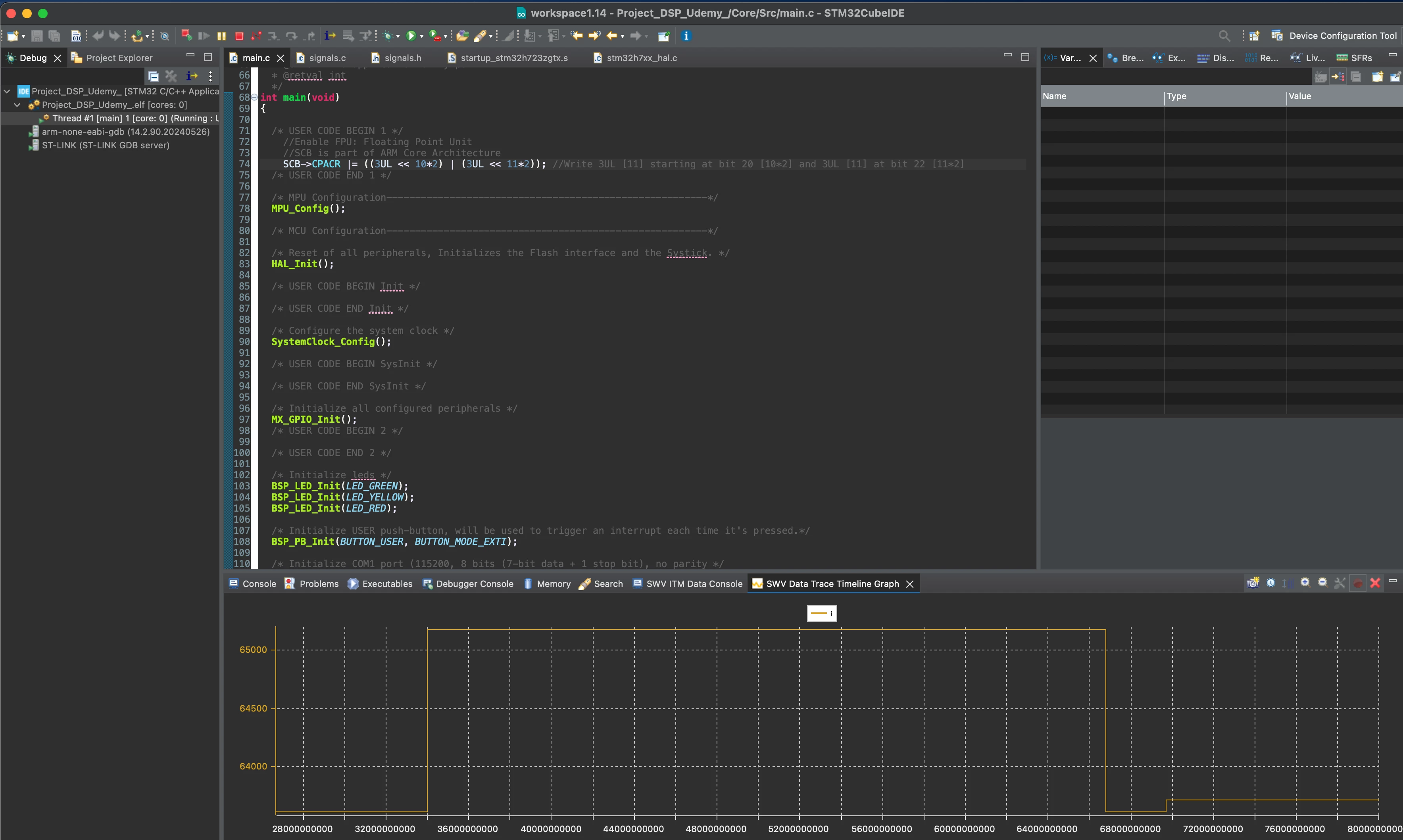
Task: Open Device Configuration Tool perspective
Action: point(1334,36)
